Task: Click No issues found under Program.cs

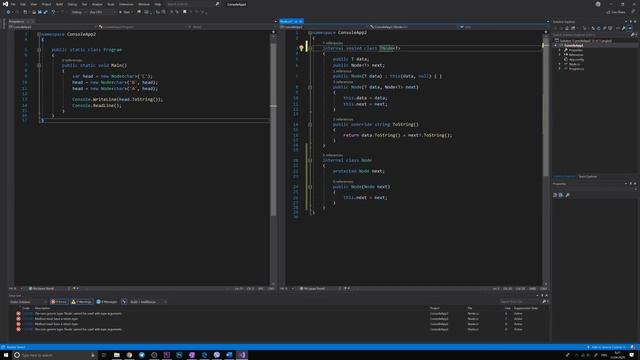Action: [41, 289]
